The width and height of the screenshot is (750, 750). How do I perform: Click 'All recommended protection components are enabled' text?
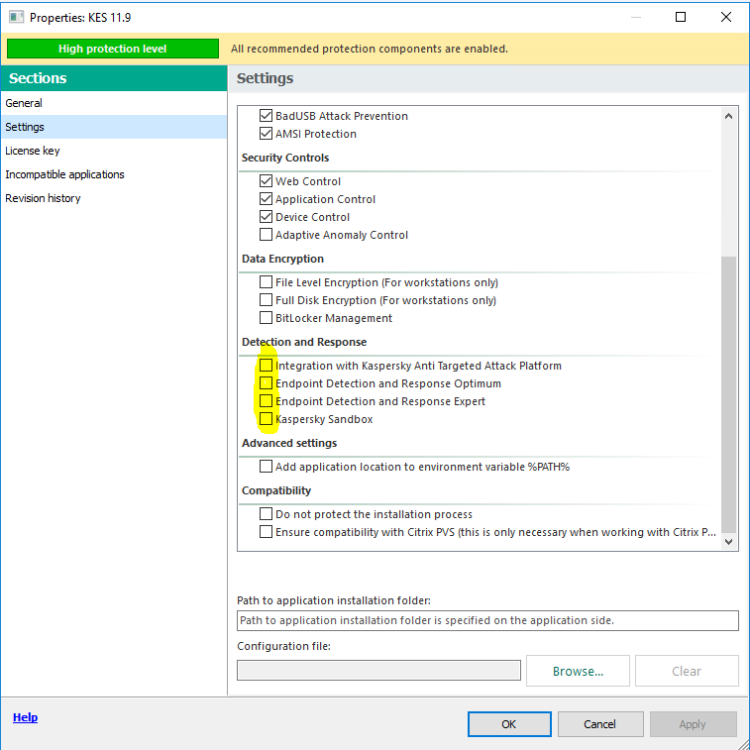pyautogui.click(x=369, y=49)
